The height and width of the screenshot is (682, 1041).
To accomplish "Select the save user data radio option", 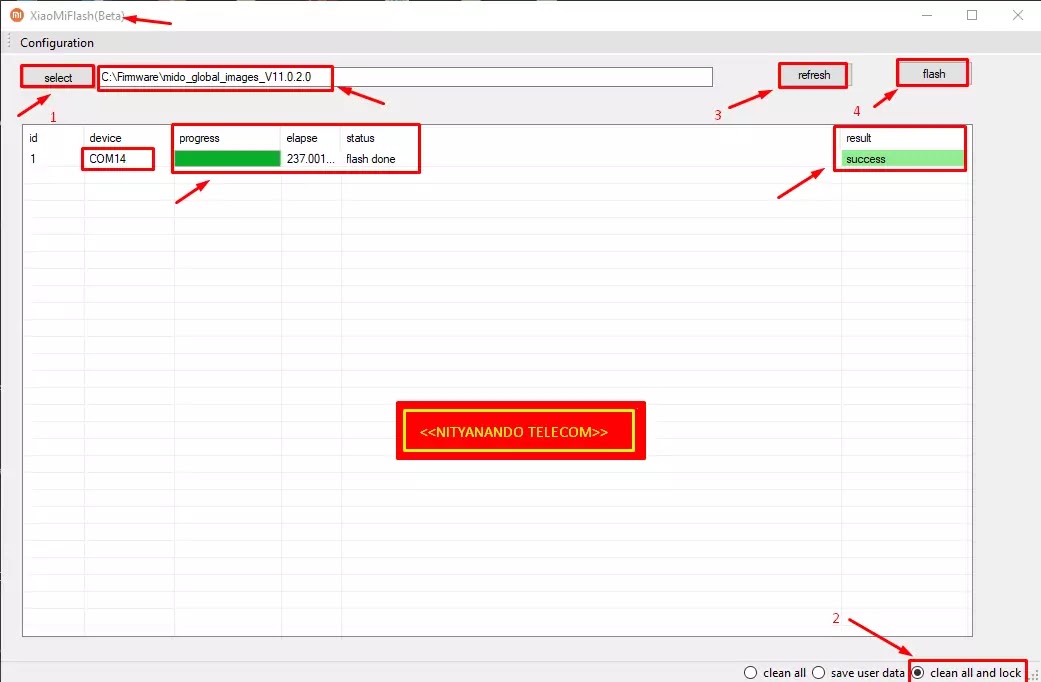I will [858, 673].
